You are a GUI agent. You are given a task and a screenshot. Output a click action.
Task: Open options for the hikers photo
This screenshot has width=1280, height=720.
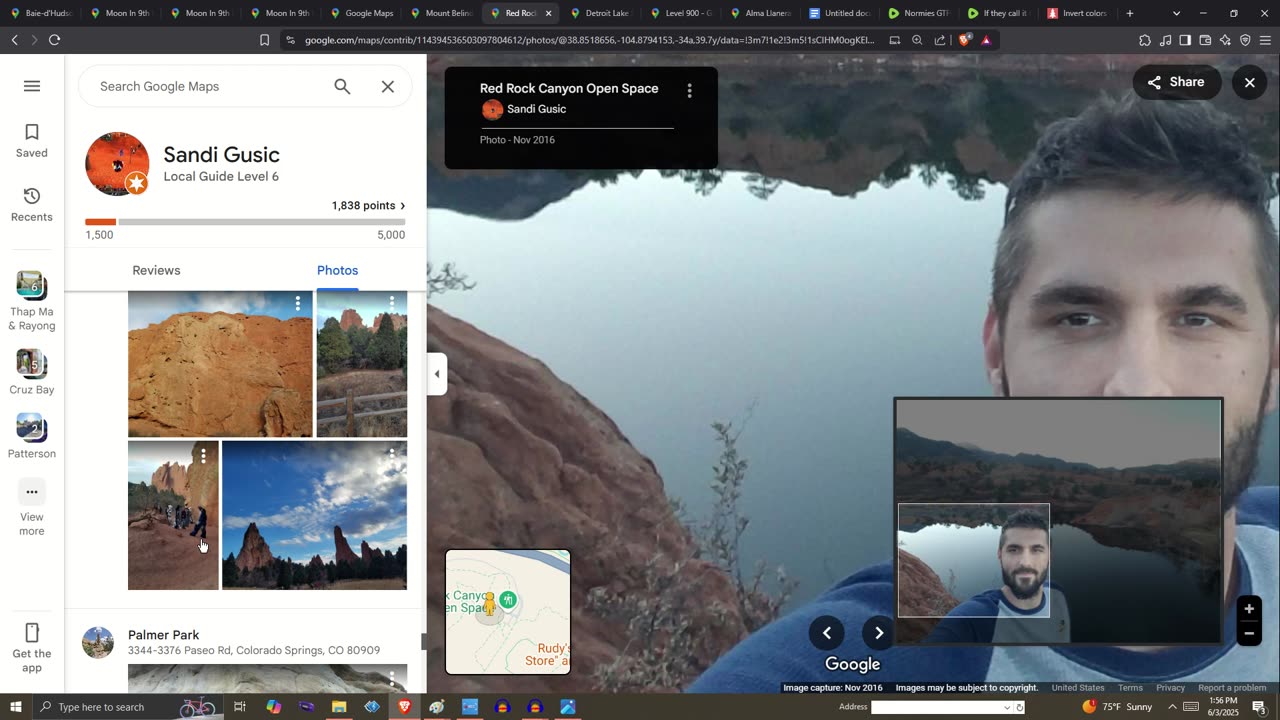tap(203, 456)
